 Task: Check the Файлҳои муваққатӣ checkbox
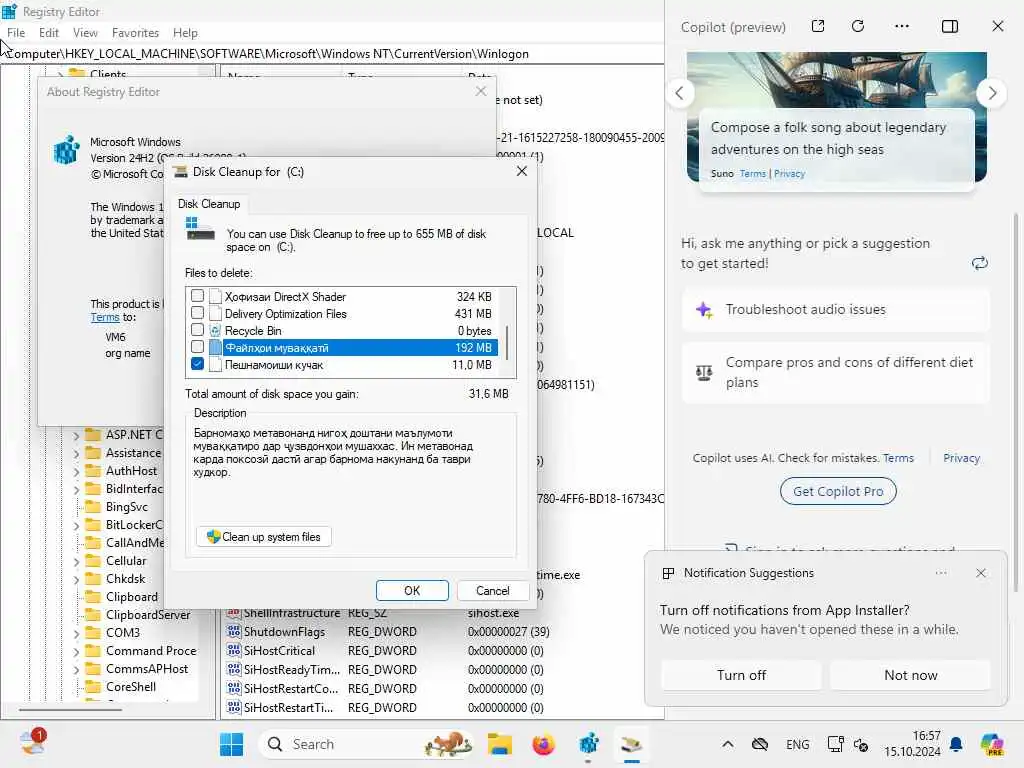pos(197,347)
